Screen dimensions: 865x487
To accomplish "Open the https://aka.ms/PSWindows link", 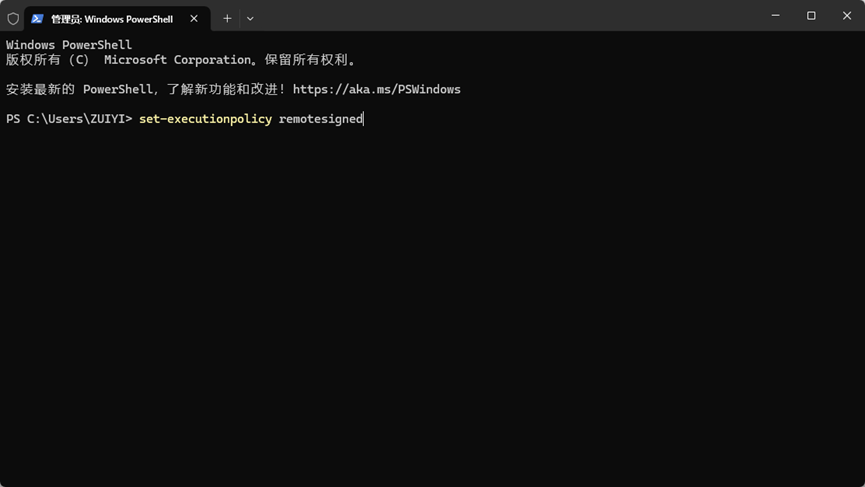I will tap(377, 89).
